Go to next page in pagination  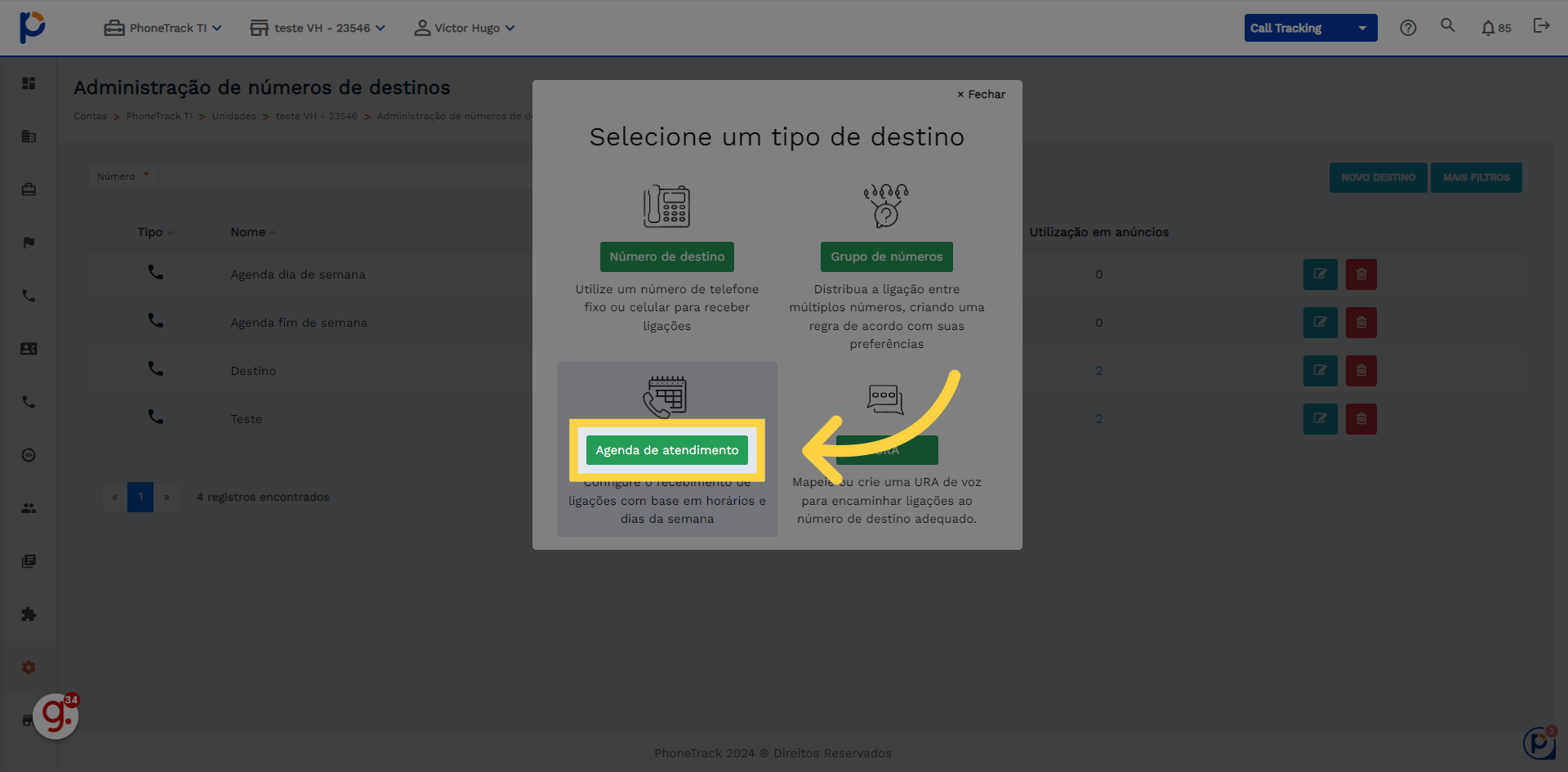167,497
